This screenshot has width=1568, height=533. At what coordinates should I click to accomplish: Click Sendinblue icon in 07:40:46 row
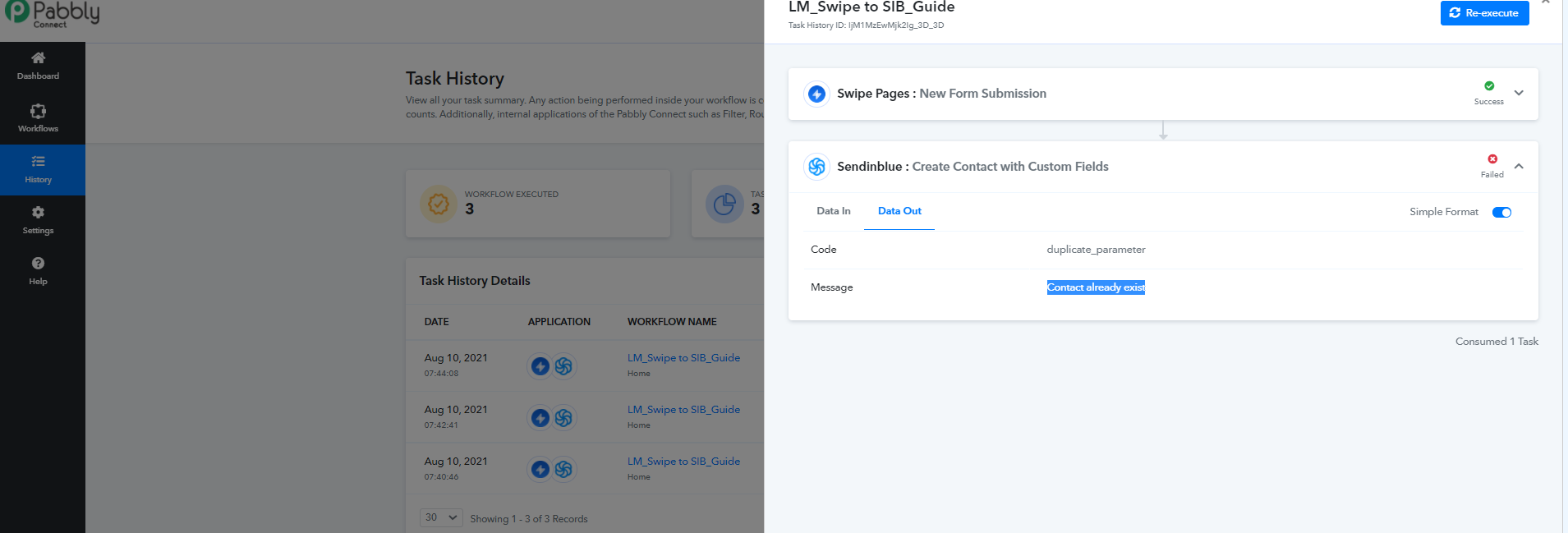pos(563,470)
